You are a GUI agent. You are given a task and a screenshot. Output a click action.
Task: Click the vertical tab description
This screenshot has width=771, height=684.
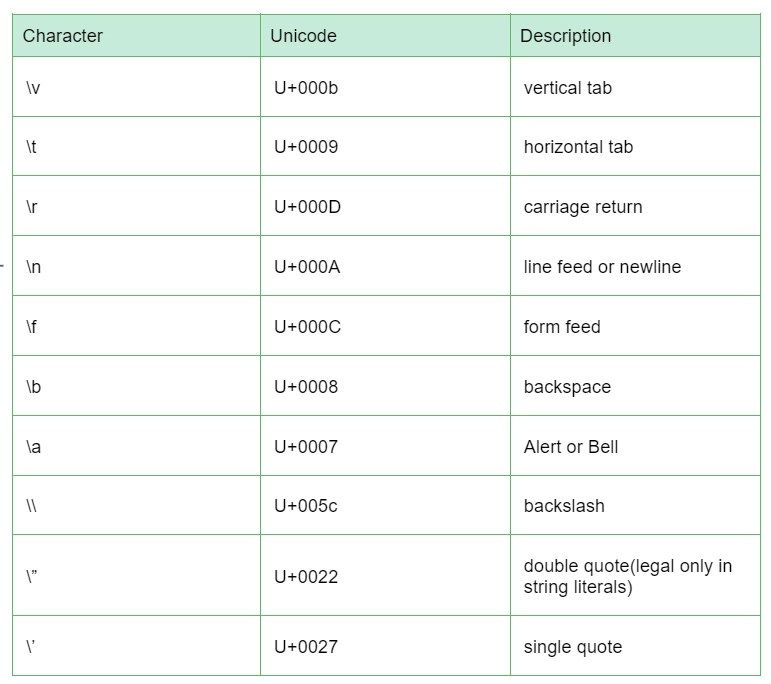567,88
